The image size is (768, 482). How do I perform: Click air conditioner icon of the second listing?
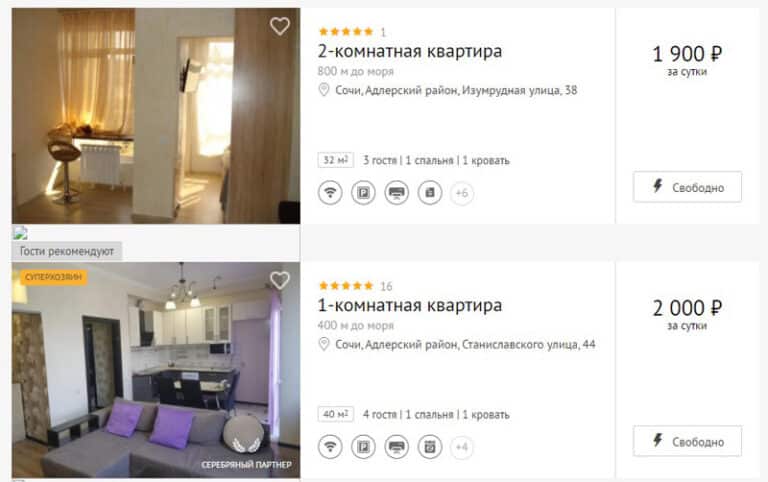(x=397, y=447)
